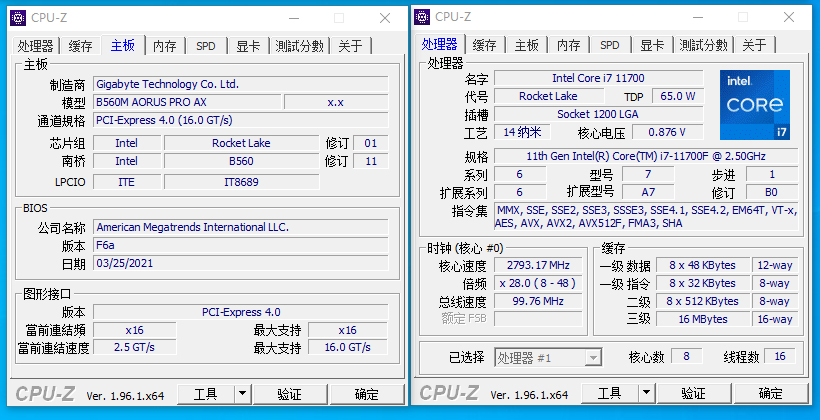Click 确定 button in left CPU-Z window

(367, 394)
